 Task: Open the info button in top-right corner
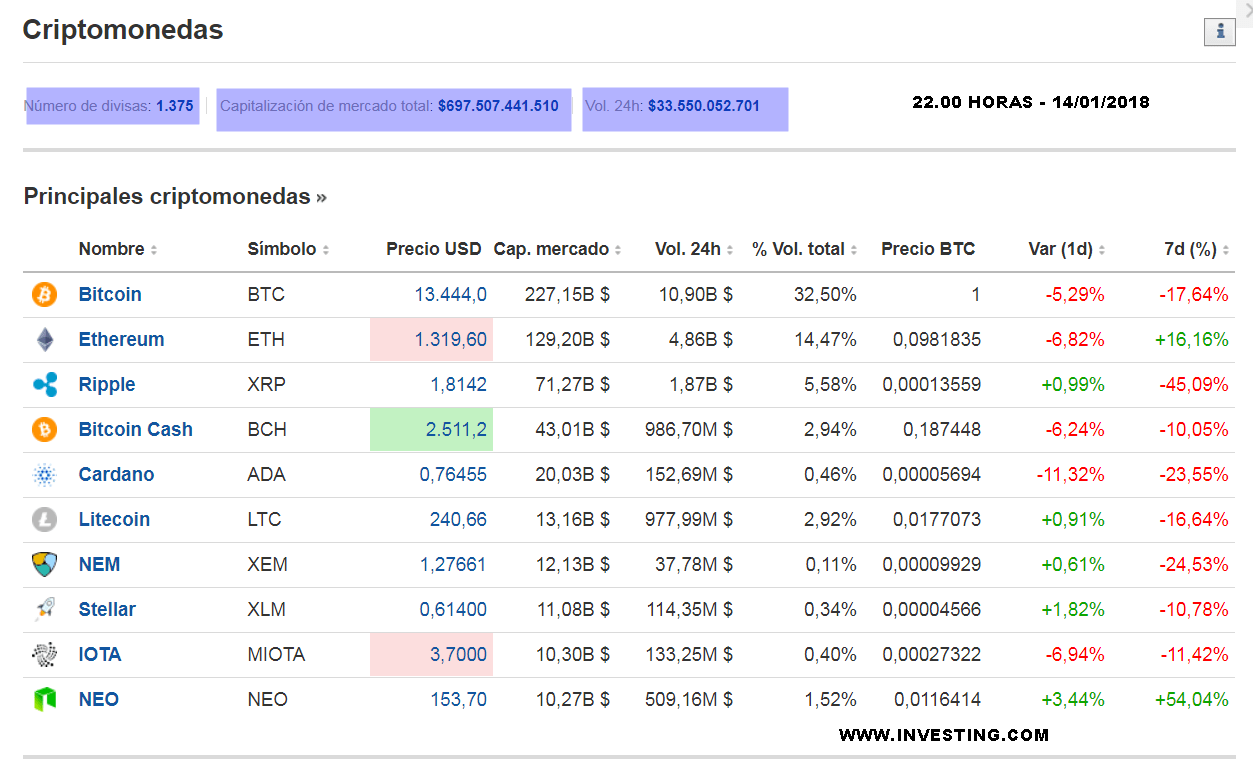coord(1219,32)
